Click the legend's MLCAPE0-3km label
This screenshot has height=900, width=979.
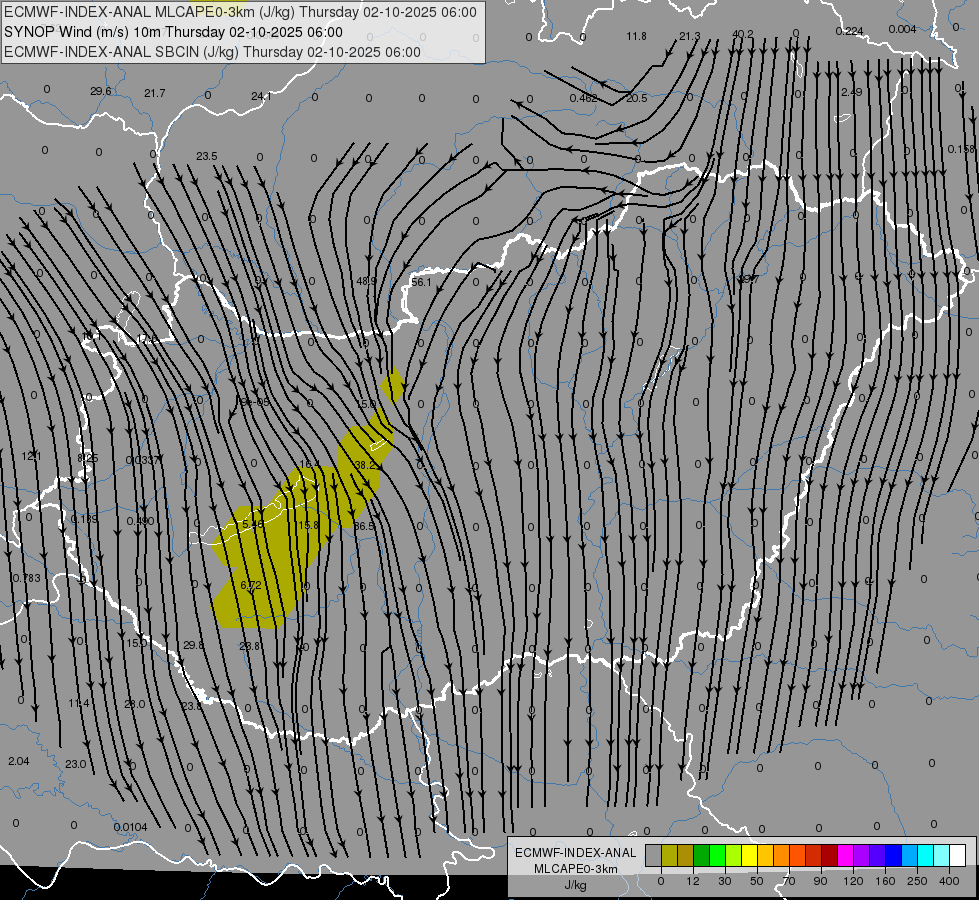(576, 869)
